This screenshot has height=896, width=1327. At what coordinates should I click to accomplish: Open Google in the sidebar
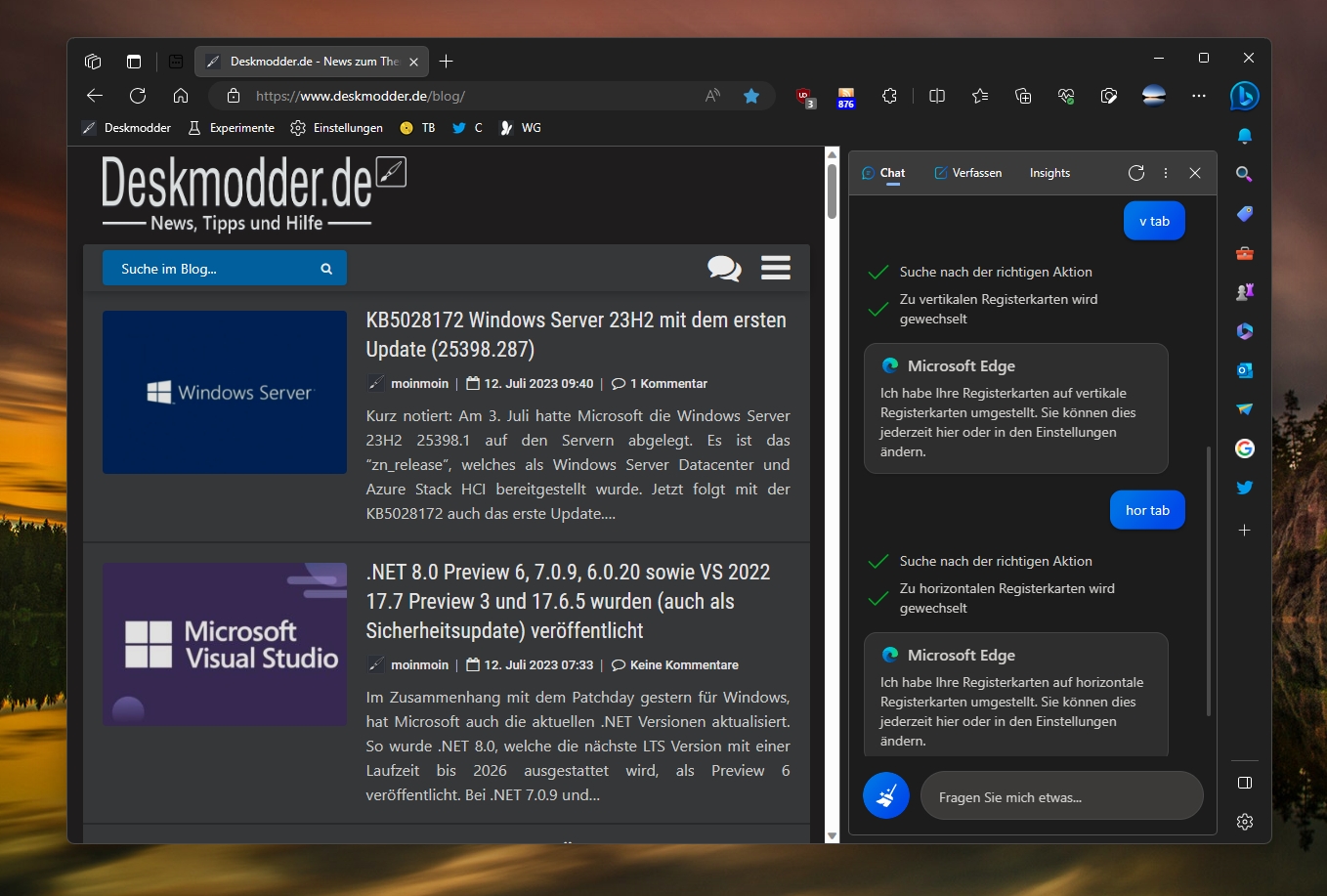pyautogui.click(x=1244, y=448)
